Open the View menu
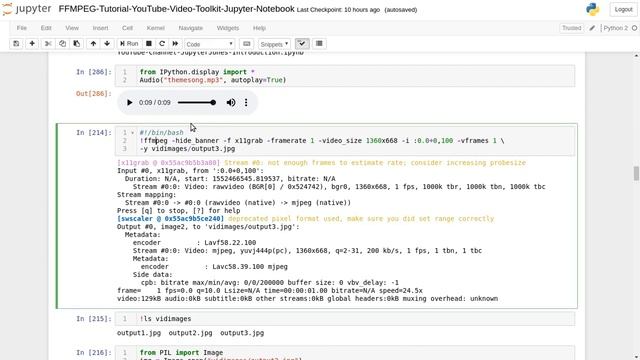Screen dimensions: 640x360 [x=72, y=28]
